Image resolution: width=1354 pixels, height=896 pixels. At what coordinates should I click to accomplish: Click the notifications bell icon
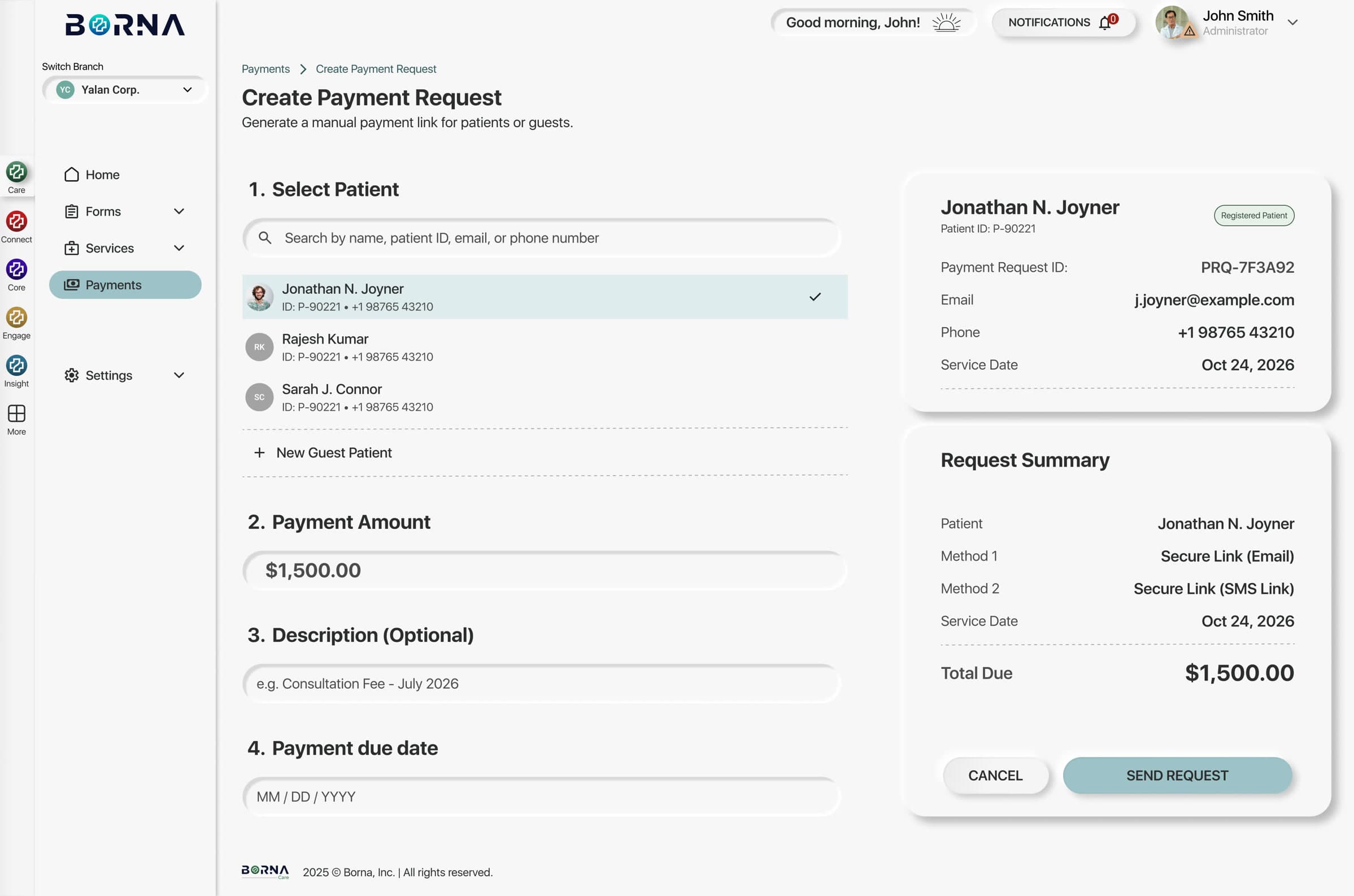(x=1105, y=22)
